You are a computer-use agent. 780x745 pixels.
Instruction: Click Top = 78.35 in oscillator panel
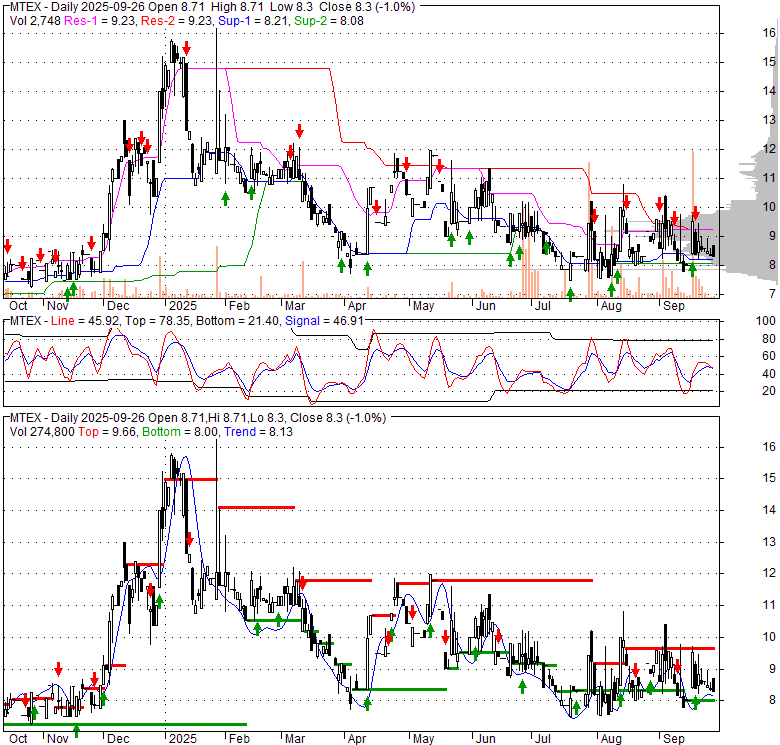[157, 321]
